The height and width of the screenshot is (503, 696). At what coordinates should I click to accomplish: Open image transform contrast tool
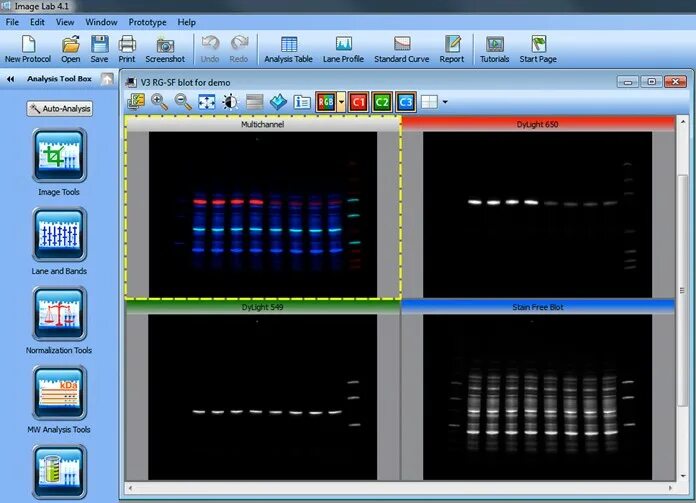230,102
